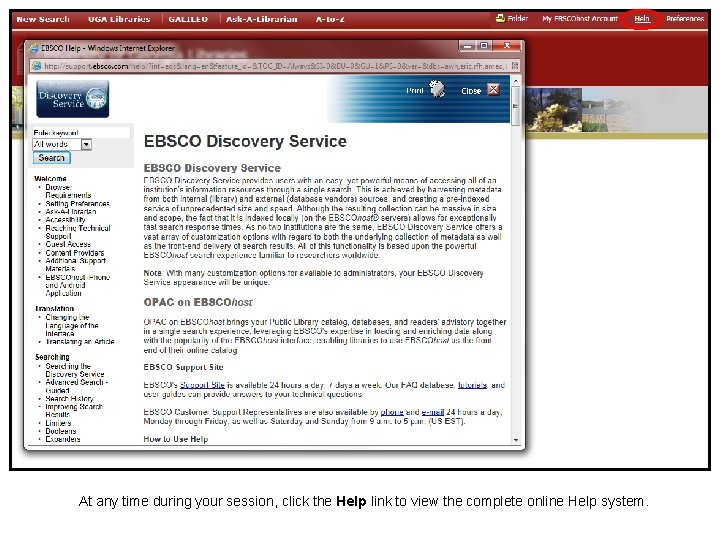Click the scrollbar up arrow in help window
Screen dimensions: 720x540
(516, 81)
